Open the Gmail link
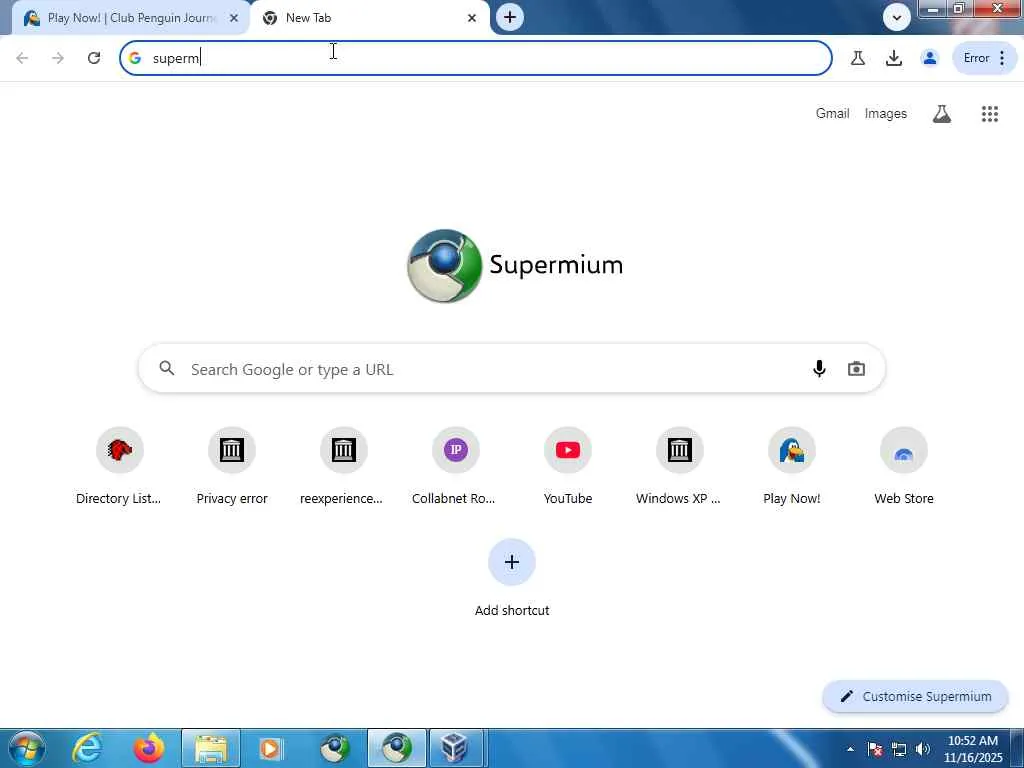The image size is (1024, 768). 832,114
